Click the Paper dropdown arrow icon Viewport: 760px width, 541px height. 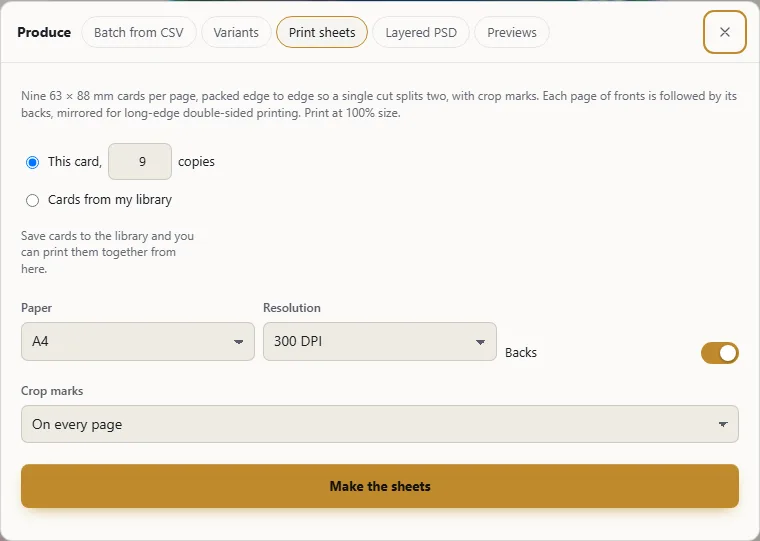[238, 342]
